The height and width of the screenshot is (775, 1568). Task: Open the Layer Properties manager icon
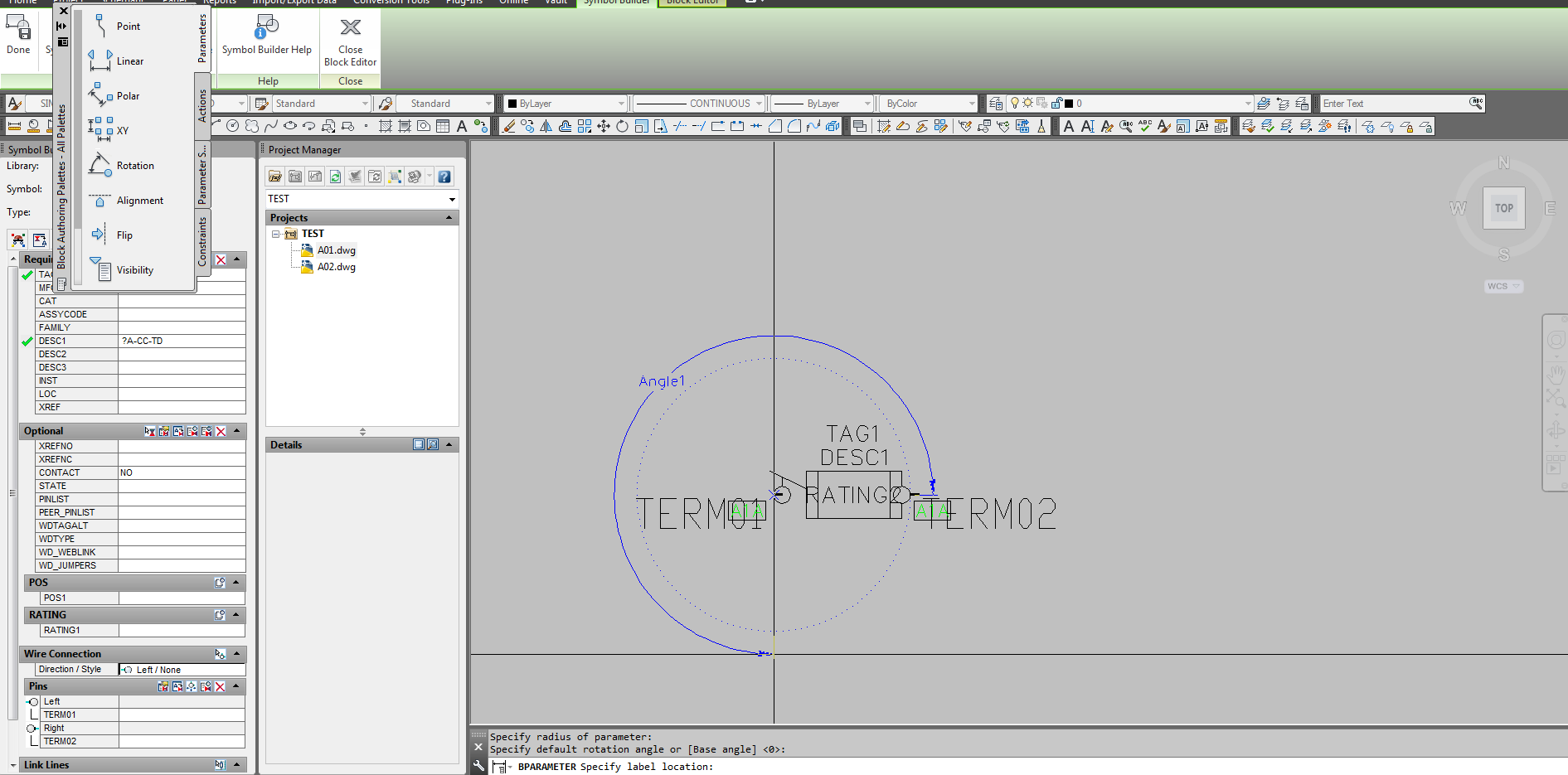point(996,104)
